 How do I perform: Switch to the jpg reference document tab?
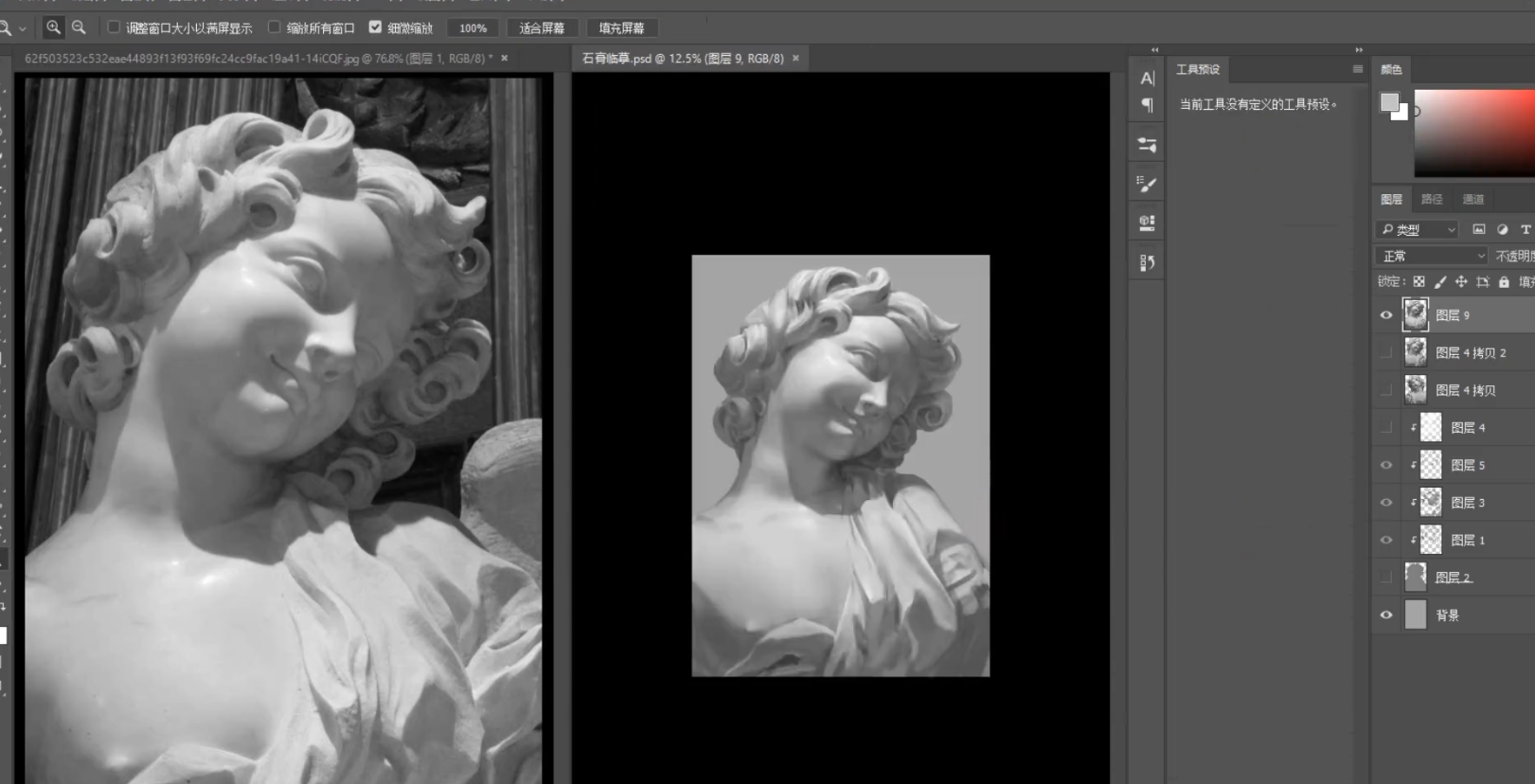point(258,58)
